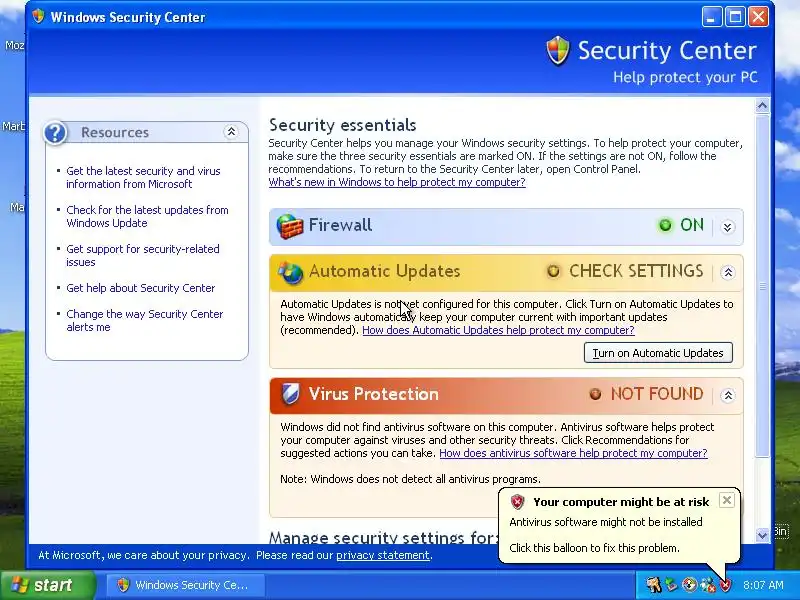
Task: Turn on Automatic Updates
Action: (658, 353)
